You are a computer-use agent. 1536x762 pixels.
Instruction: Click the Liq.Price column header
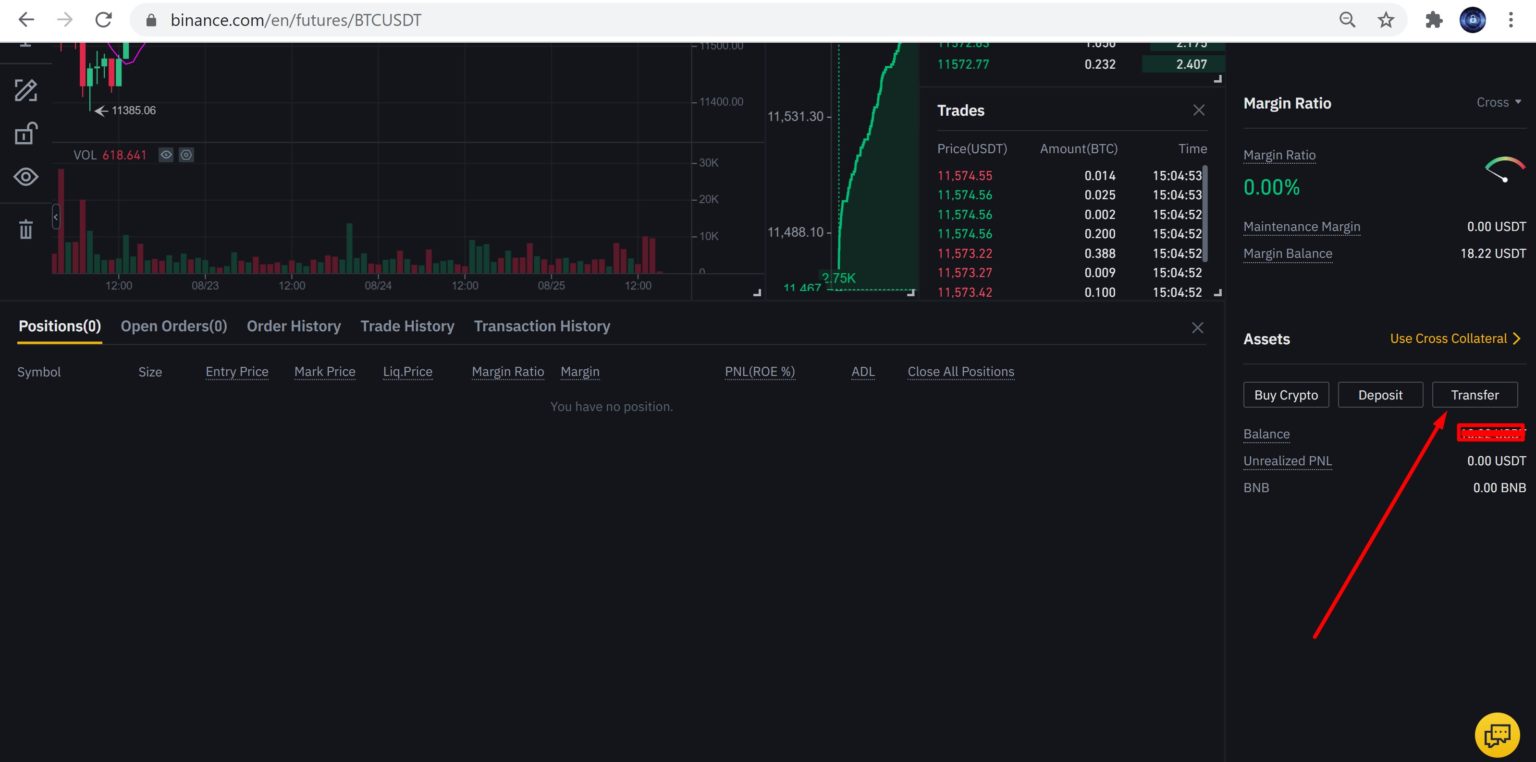(408, 372)
